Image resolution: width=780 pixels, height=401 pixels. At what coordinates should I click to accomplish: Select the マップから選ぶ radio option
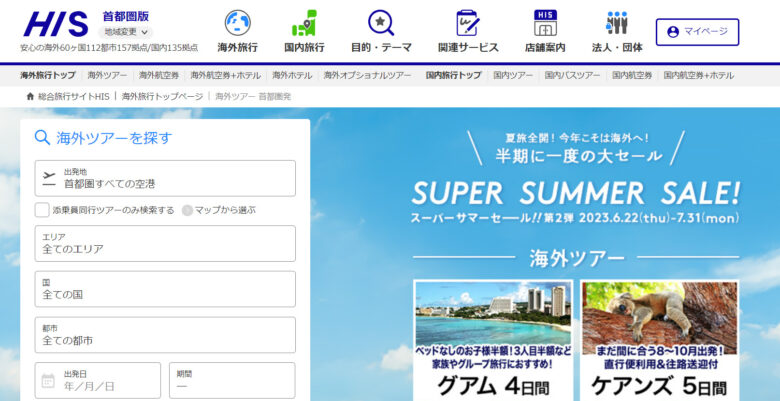187,210
